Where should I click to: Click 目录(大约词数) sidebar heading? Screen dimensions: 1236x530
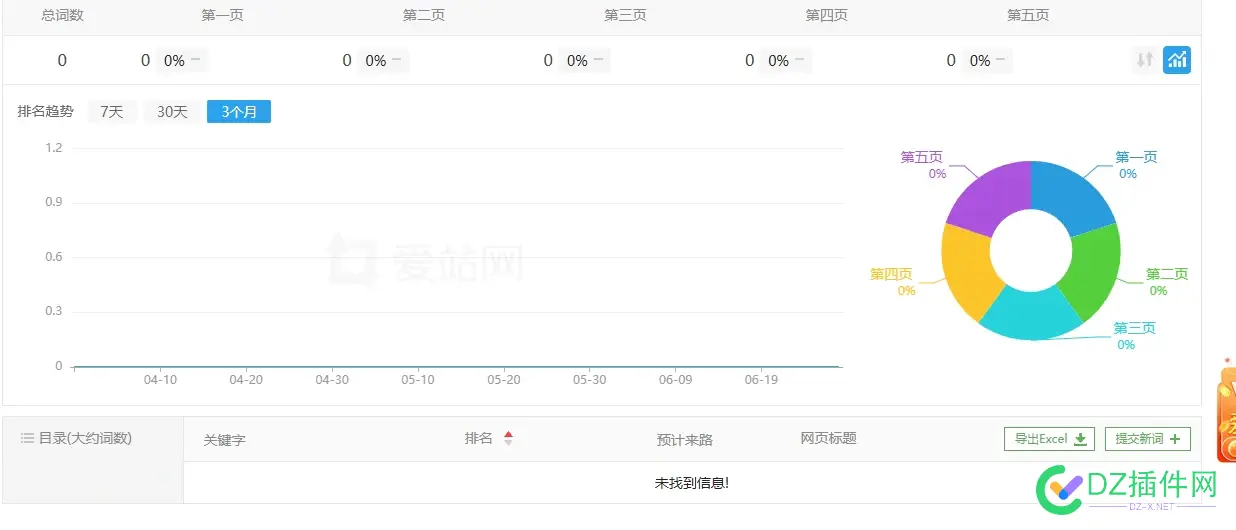pyautogui.click(x=85, y=438)
